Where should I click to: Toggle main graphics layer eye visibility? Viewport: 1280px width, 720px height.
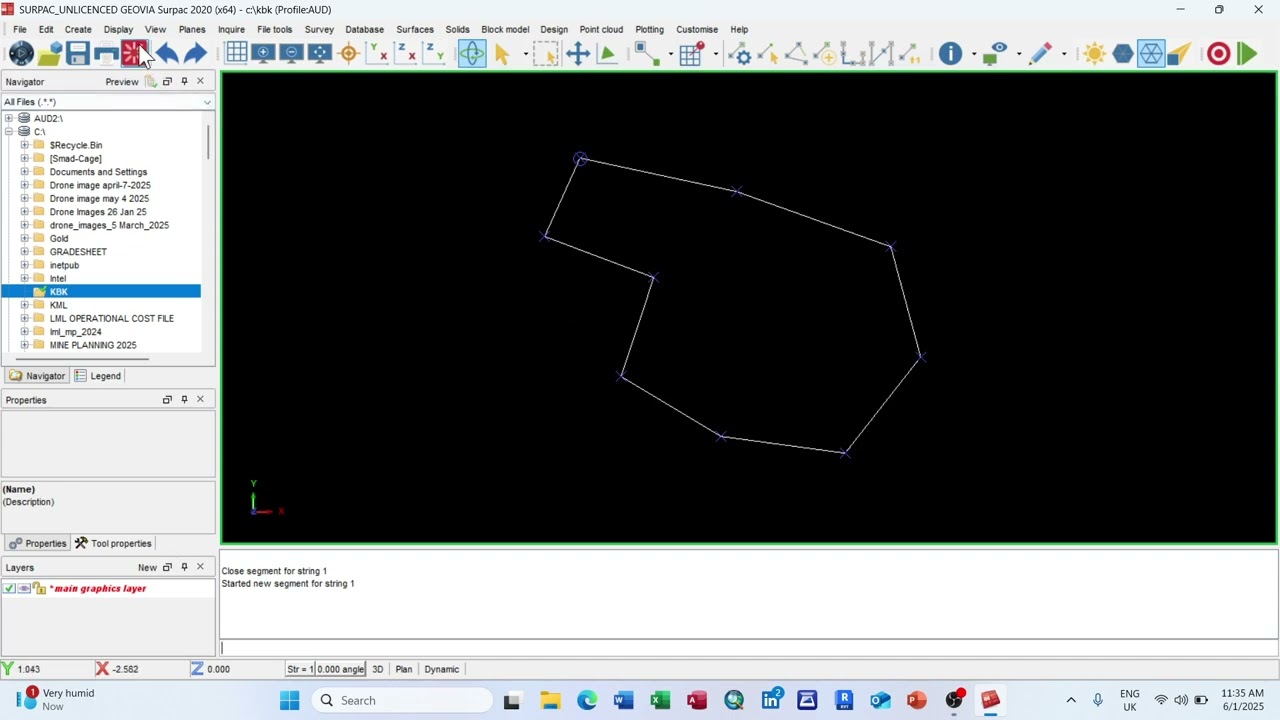click(x=24, y=588)
